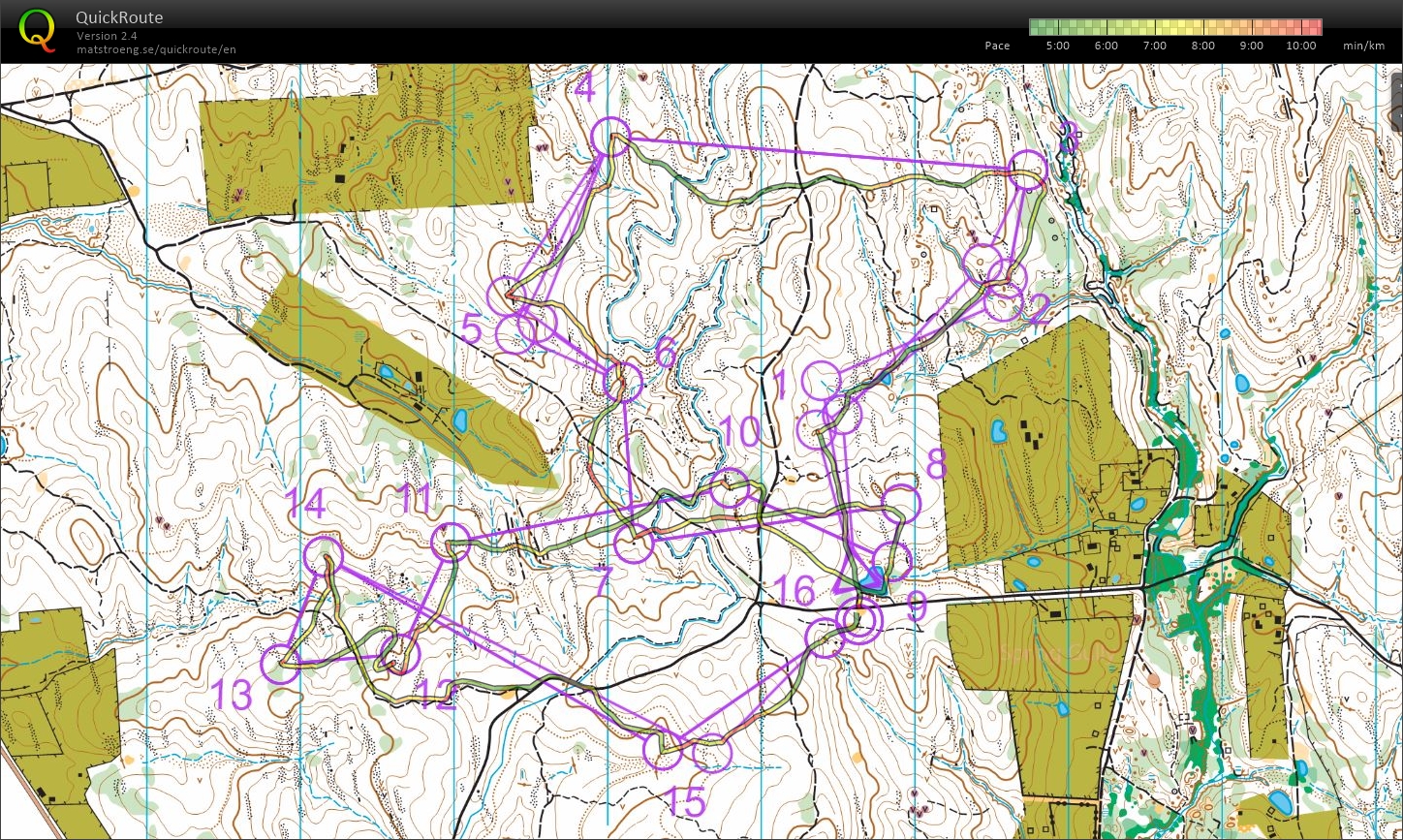Click the QuickRoute Q logo
Viewport: 1403px width, 840px height.
(37, 29)
